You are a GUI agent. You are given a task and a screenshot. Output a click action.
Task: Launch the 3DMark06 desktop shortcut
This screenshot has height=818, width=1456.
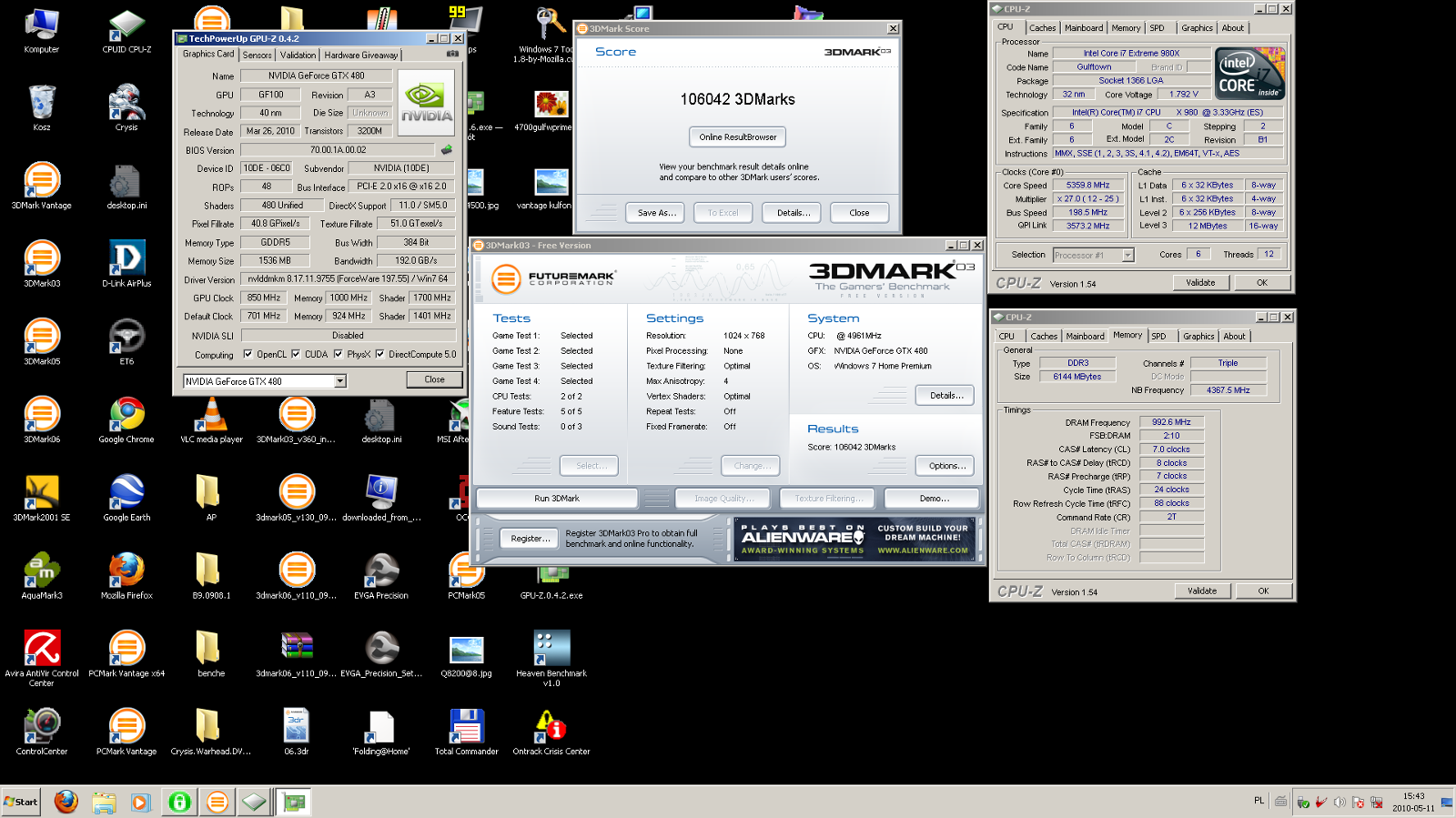click(x=42, y=419)
